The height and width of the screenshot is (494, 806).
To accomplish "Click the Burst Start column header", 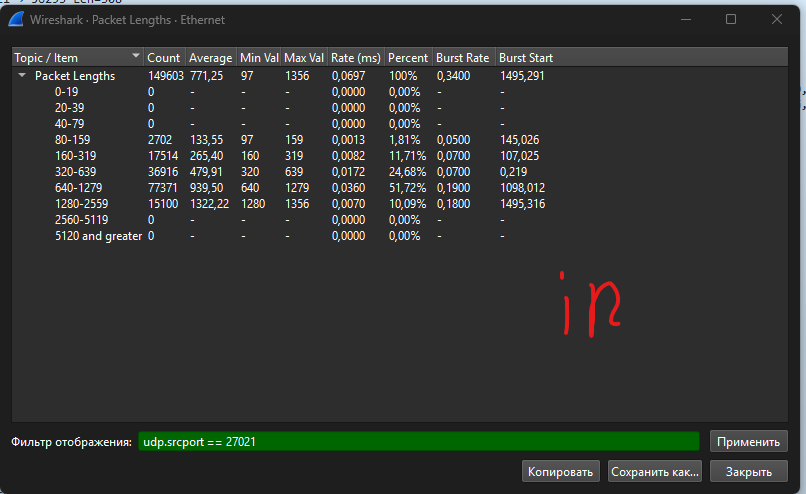I will (x=526, y=58).
